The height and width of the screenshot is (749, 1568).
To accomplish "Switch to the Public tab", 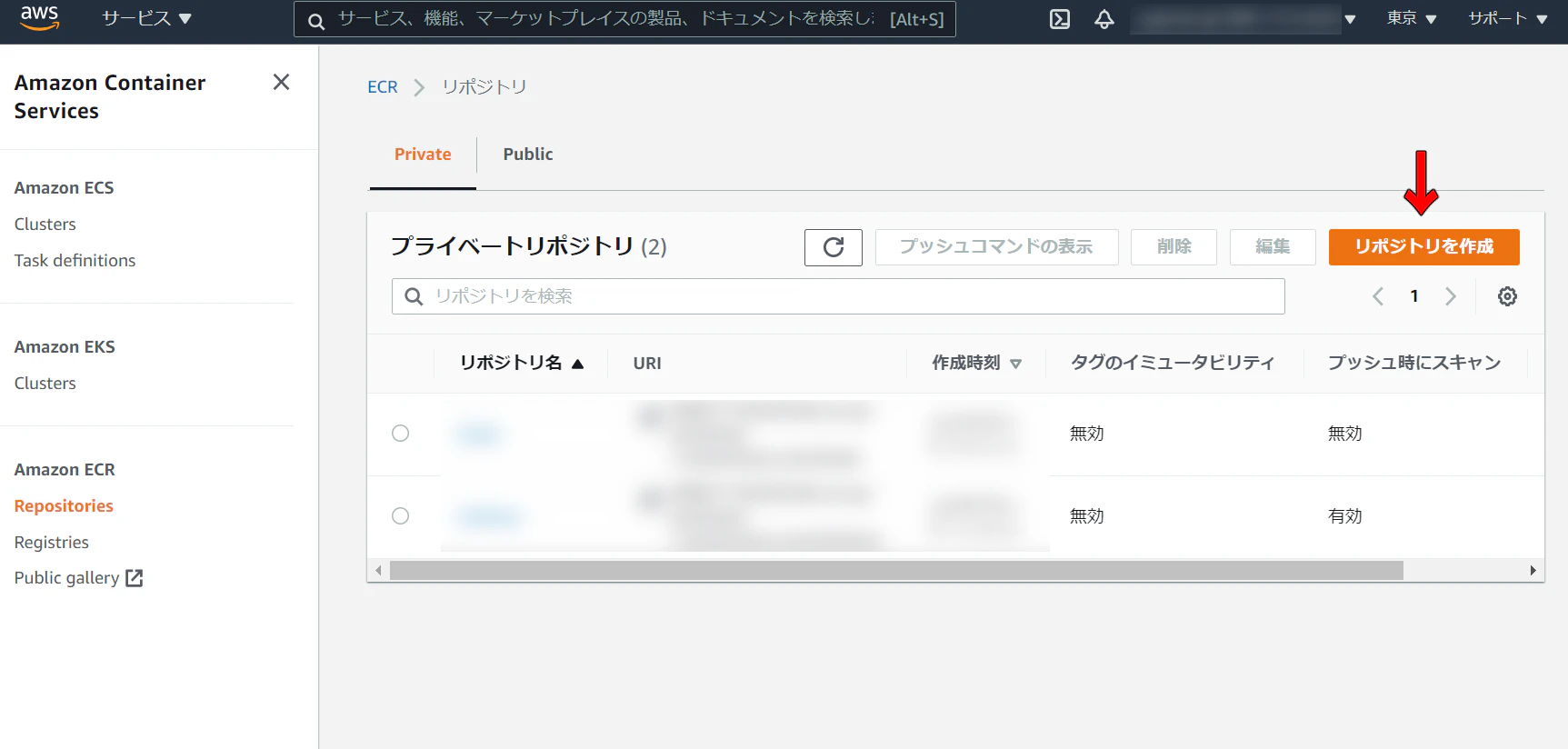I will [528, 155].
